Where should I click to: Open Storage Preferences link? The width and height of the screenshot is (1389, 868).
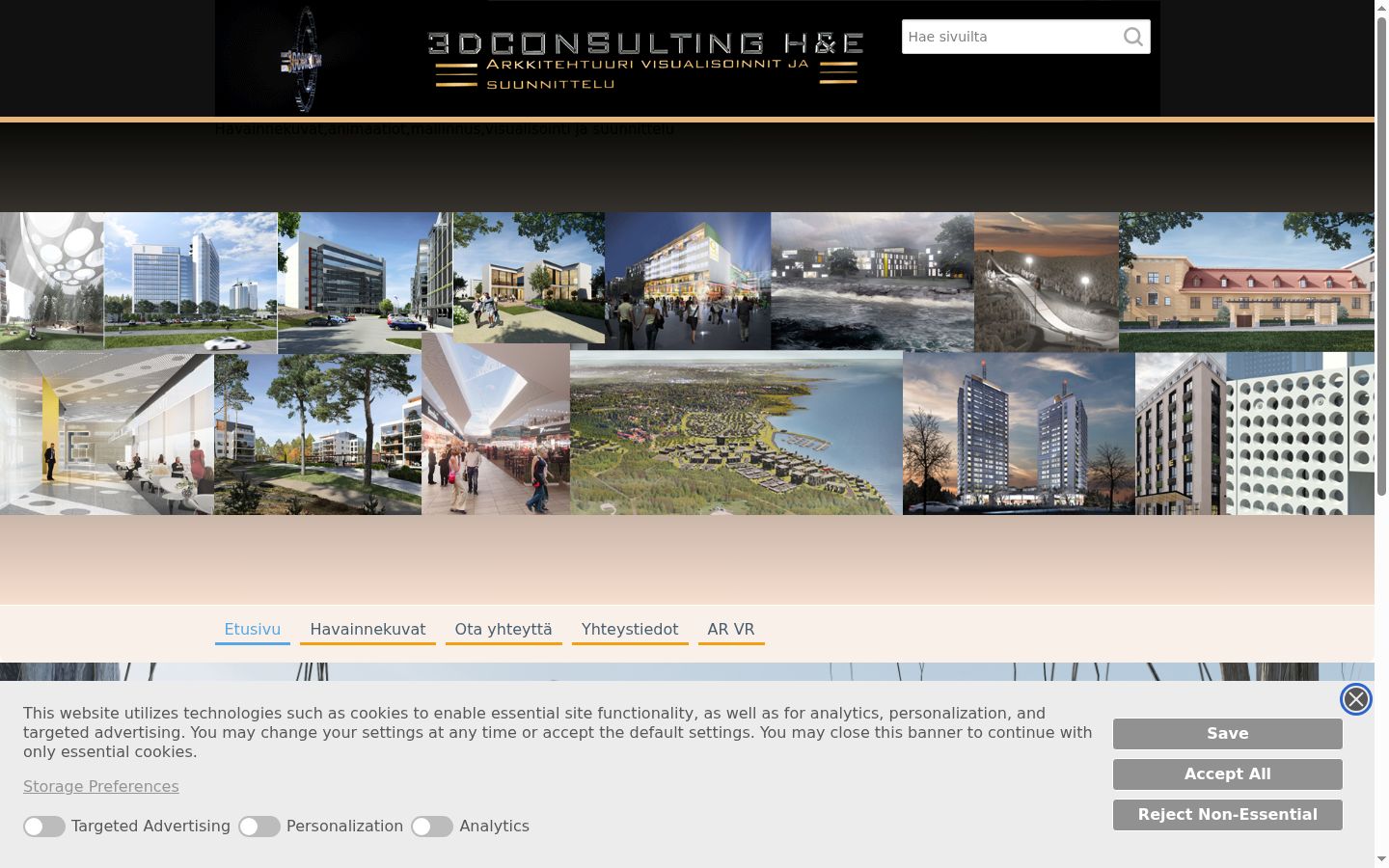tap(101, 787)
